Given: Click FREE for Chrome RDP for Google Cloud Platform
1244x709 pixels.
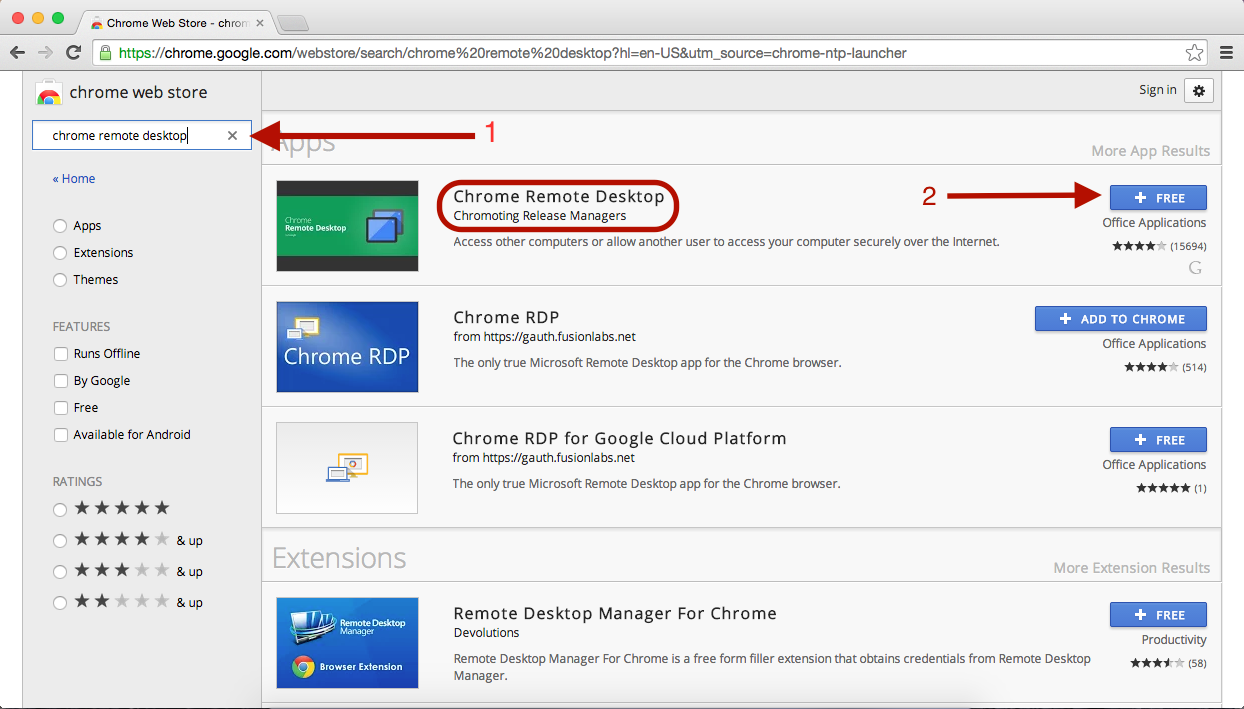Looking at the screenshot, I should tap(1158, 440).
